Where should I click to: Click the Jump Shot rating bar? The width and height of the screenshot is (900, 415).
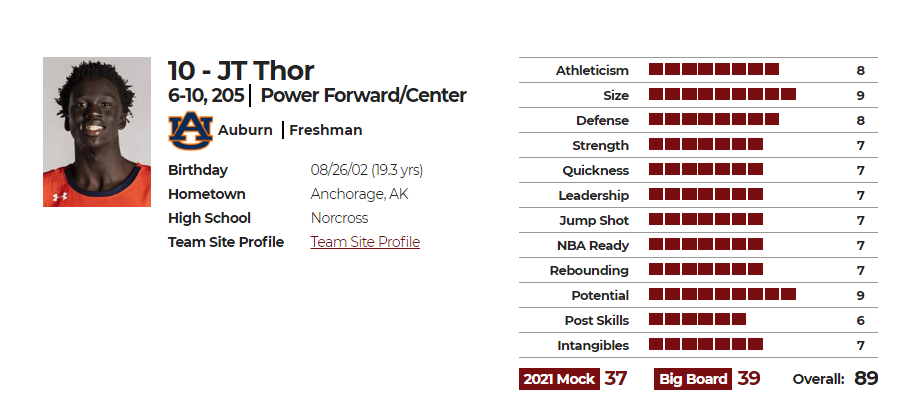click(x=706, y=219)
